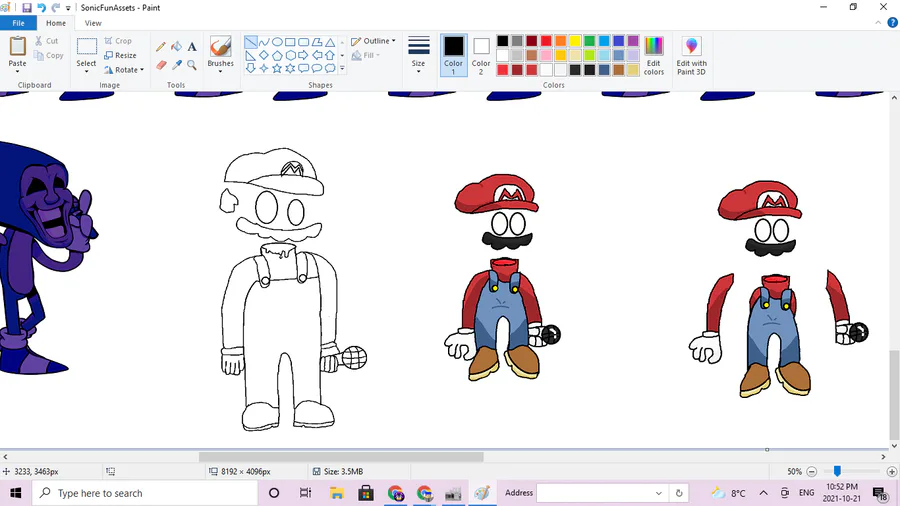Select the Color 1 foreground box
The image size is (900, 506).
[x=453, y=55]
